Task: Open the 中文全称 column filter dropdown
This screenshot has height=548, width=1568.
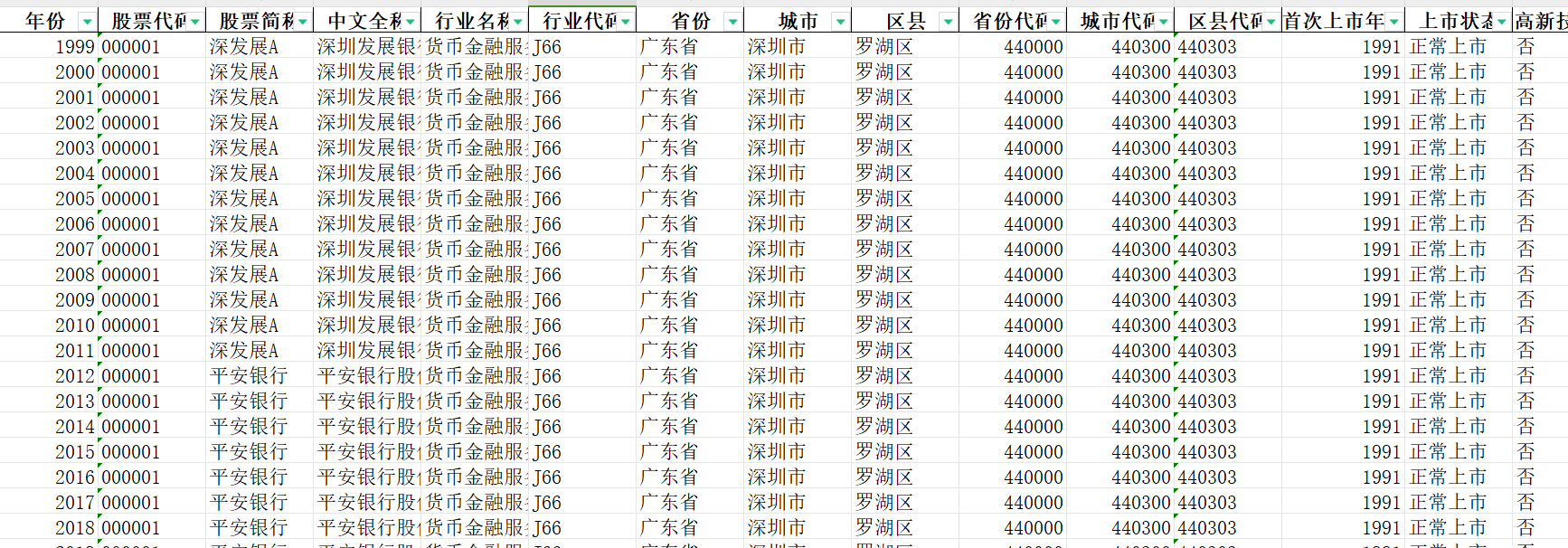Action: coord(411,21)
